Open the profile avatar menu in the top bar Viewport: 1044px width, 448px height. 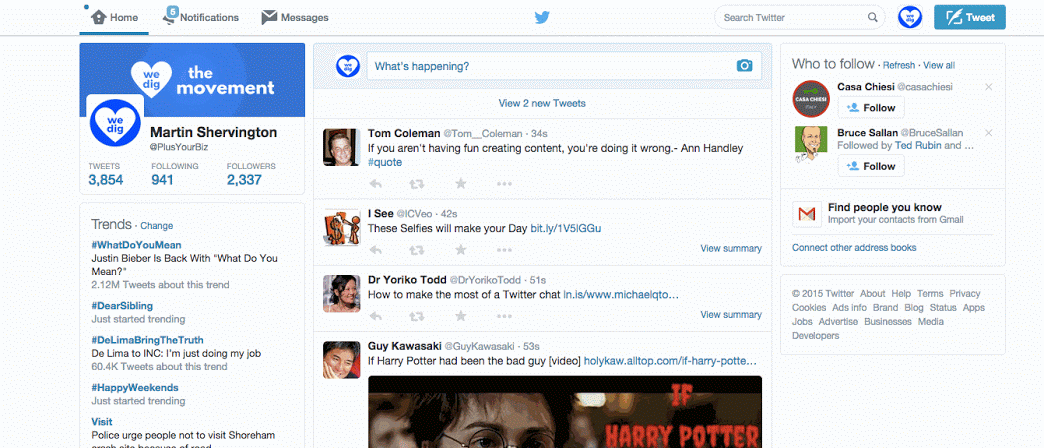click(x=910, y=17)
